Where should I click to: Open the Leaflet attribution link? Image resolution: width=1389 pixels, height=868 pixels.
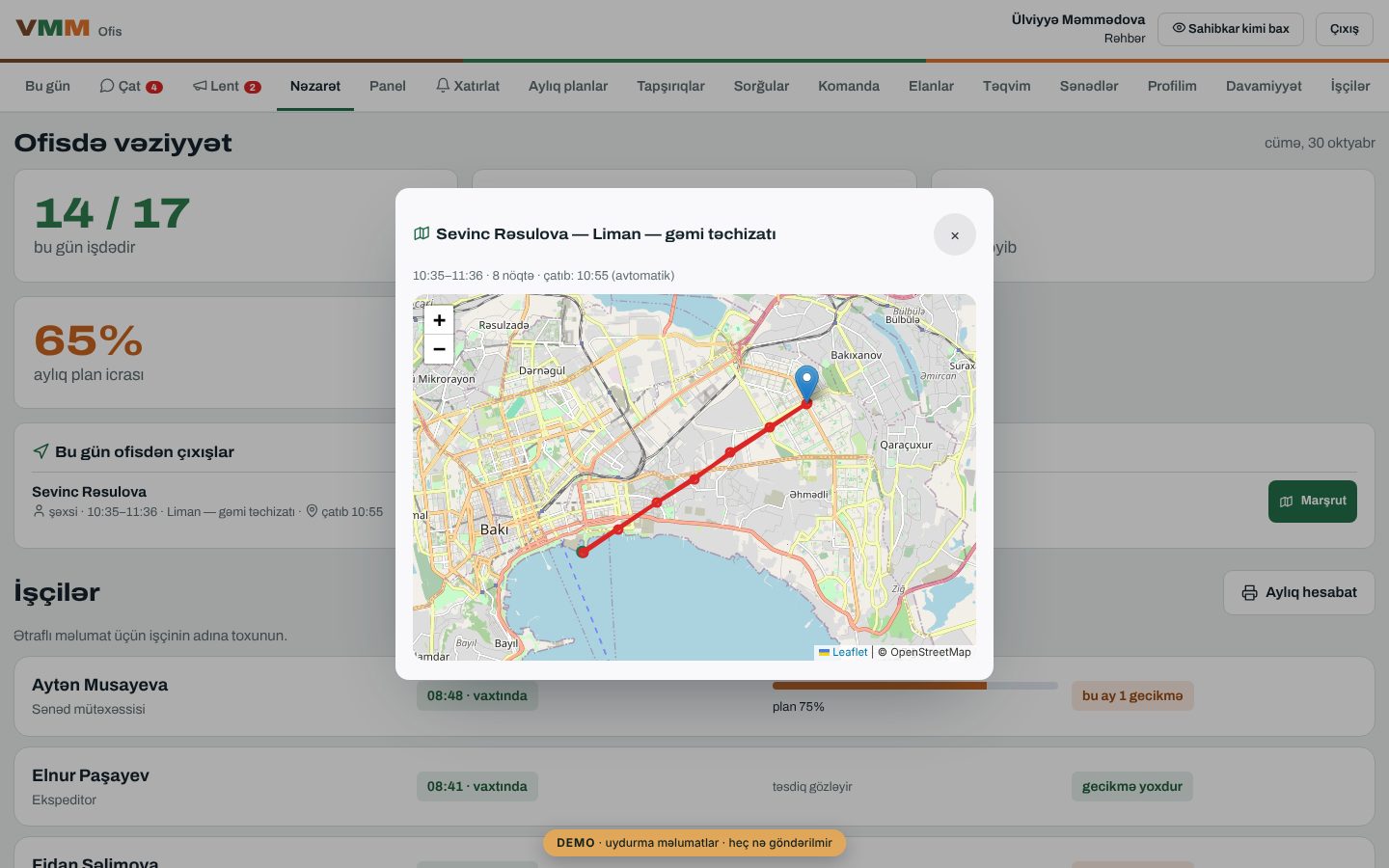pos(843,652)
